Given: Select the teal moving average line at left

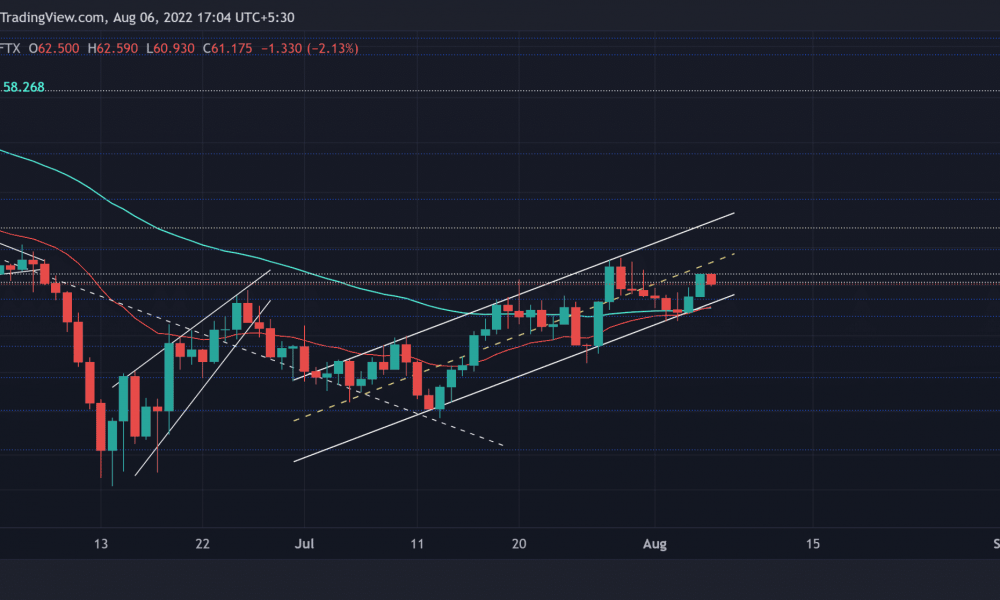Looking at the screenshot, I should [x=38, y=165].
